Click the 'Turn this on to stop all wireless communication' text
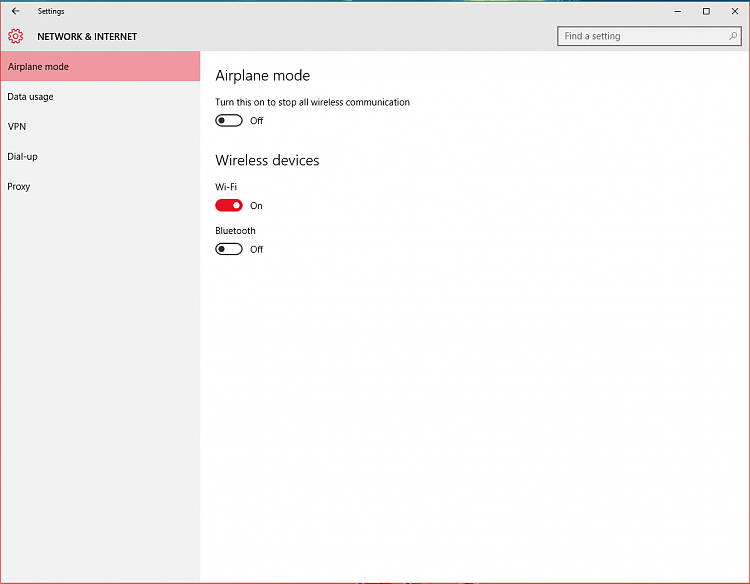This screenshot has width=750, height=584. (312, 102)
